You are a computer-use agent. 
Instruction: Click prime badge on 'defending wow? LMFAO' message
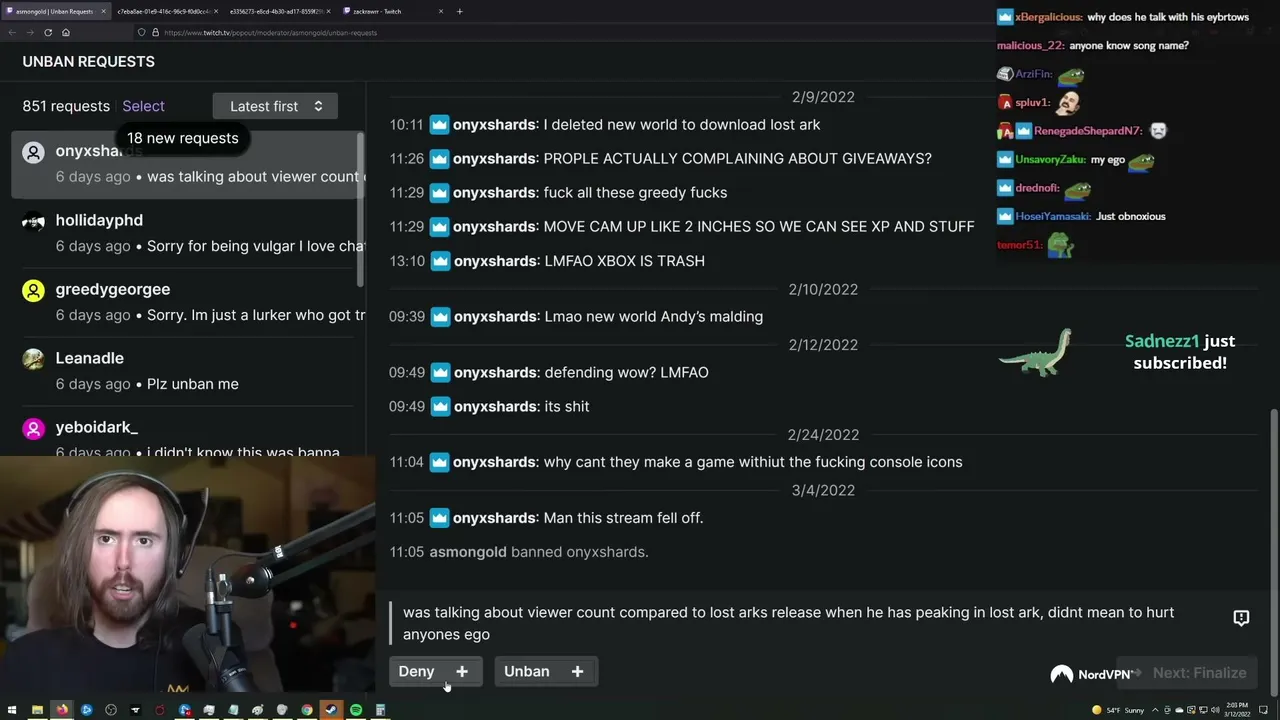tap(440, 373)
